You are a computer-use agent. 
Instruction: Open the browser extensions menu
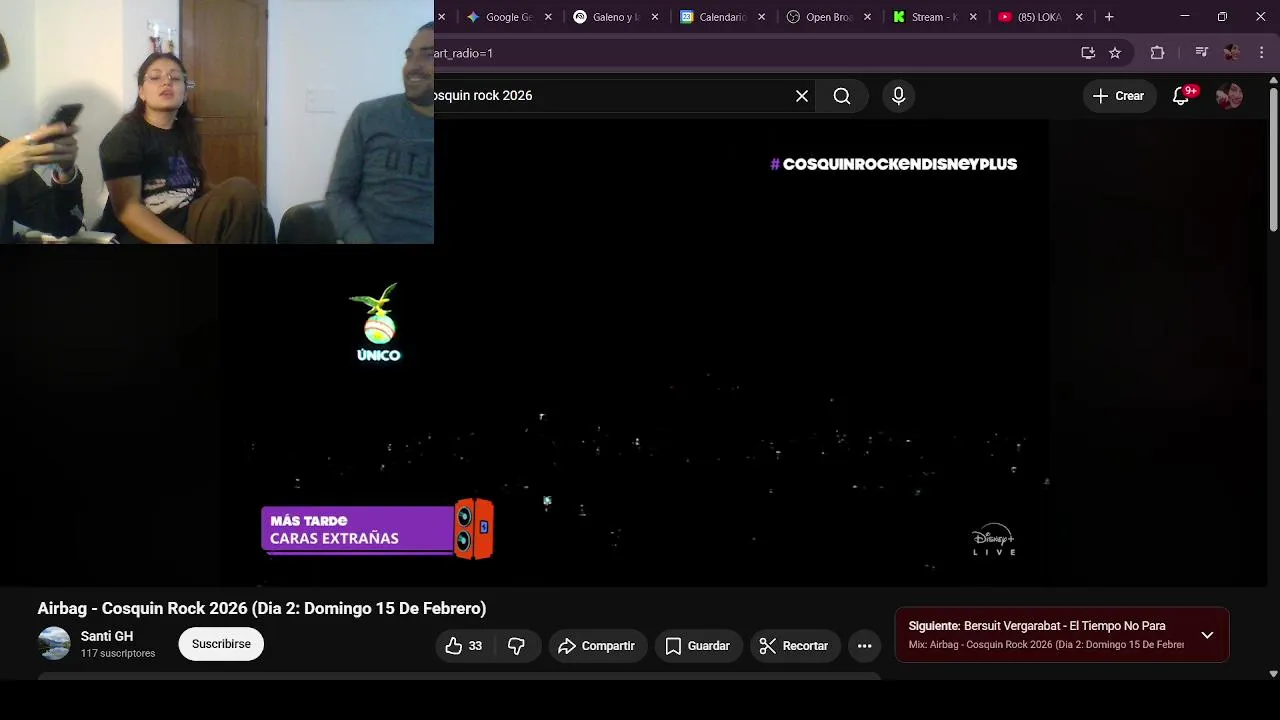(x=1158, y=53)
